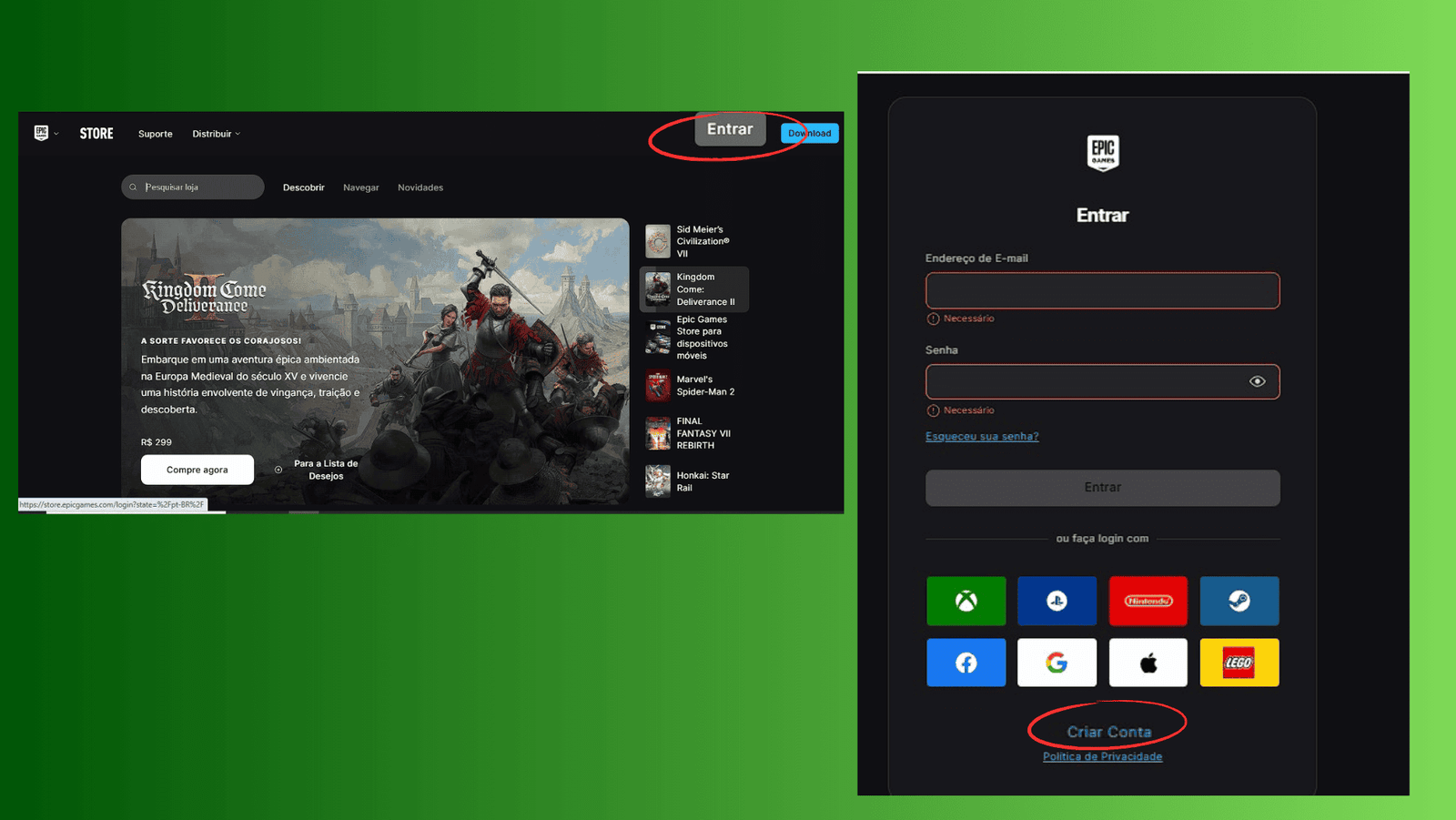
Task: Expand the Distribuir dropdown menu
Action: coord(216,134)
